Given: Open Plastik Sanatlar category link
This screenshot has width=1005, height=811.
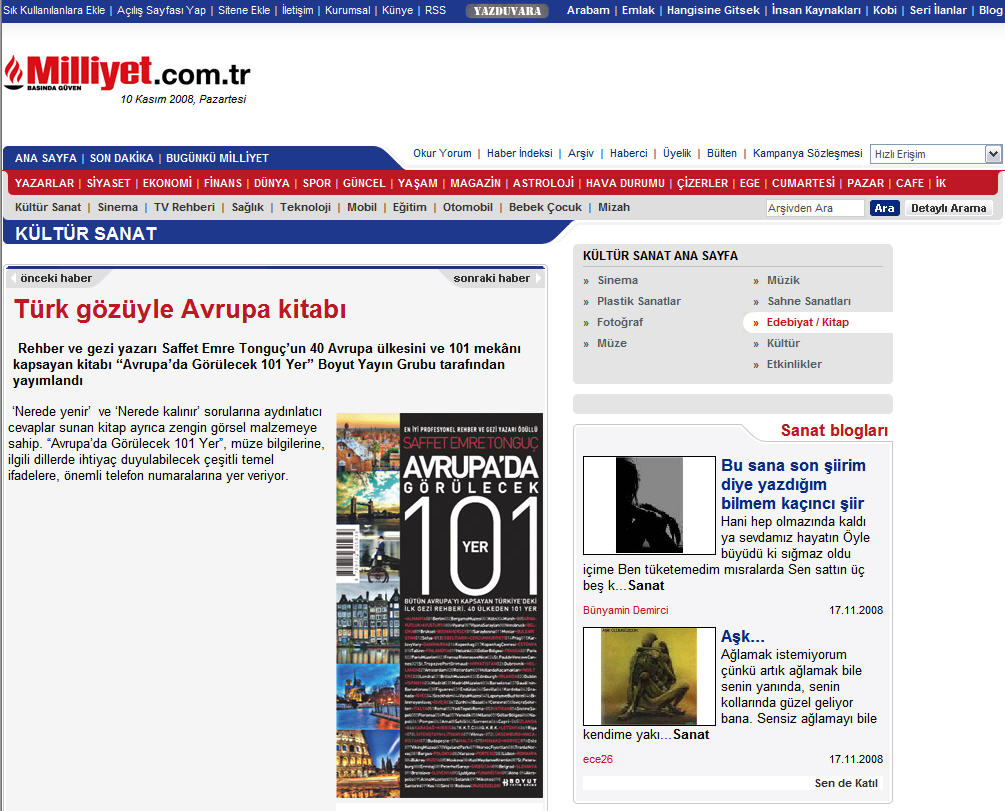Looking at the screenshot, I should [639, 301].
